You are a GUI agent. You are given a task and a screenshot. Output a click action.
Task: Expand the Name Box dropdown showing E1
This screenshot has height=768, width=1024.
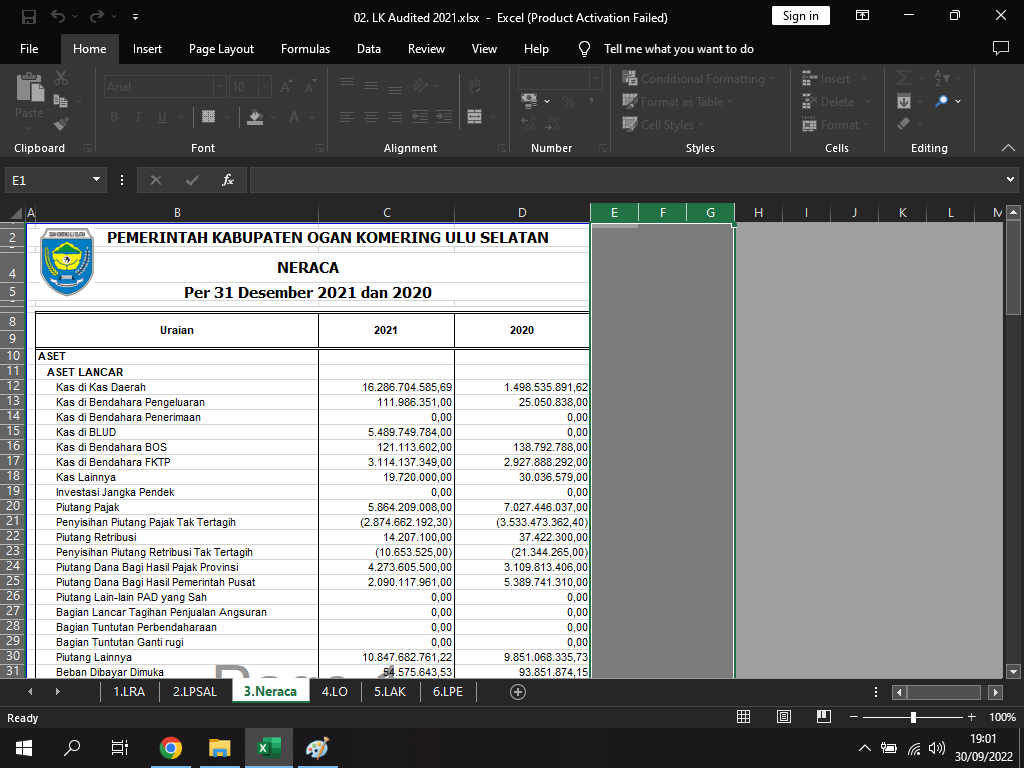(97, 180)
